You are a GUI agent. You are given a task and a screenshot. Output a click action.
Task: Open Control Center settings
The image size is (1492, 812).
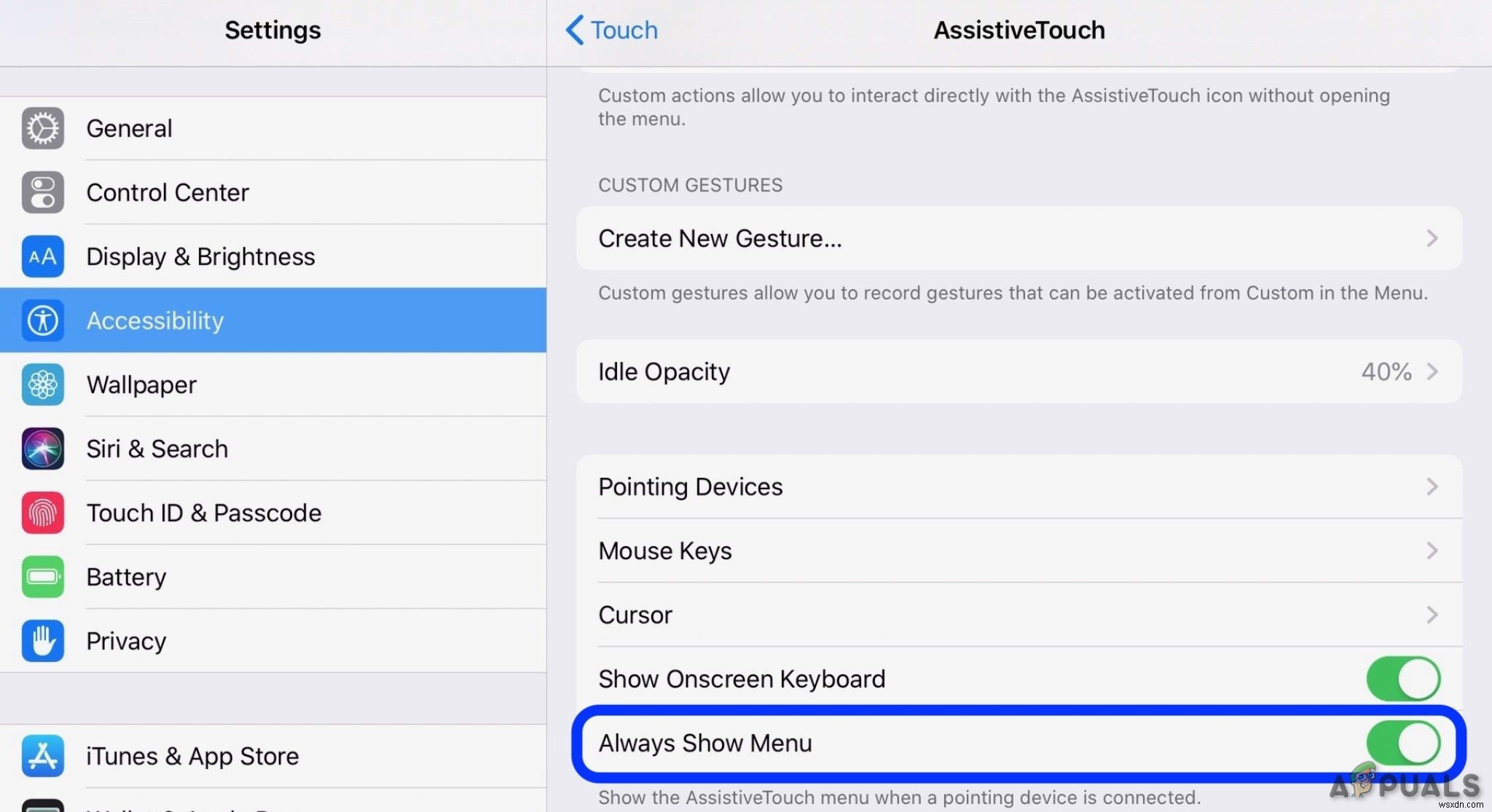pyautogui.click(x=275, y=191)
